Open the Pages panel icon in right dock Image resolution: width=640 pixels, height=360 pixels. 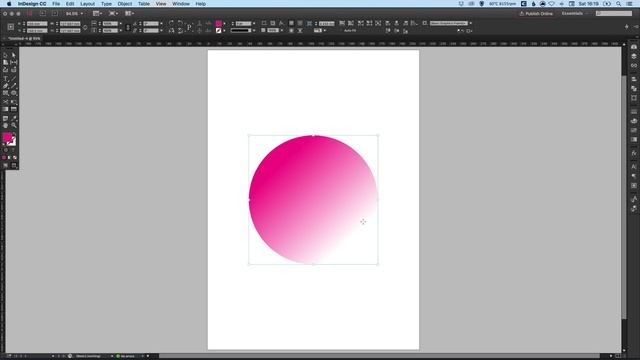coord(633,47)
